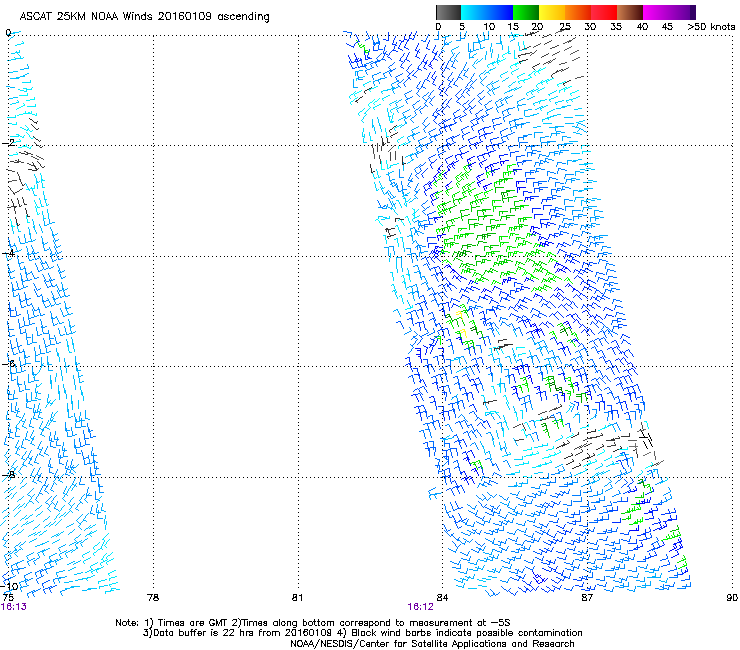This screenshot has height=650, width=740.
Task: Click the orange 25–30 knots color segment
Action: (578, 12)
